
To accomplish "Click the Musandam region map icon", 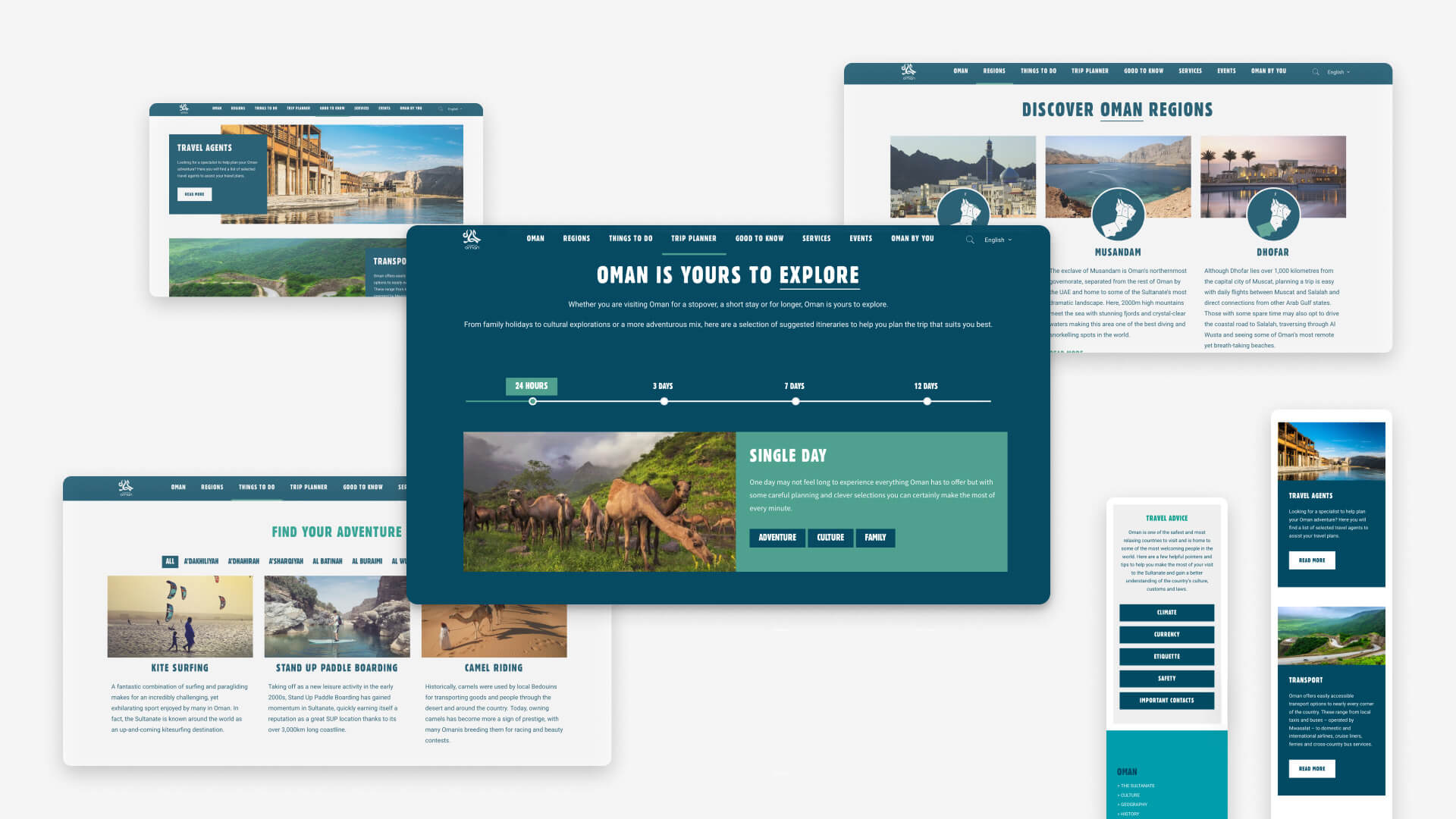I will pos(1118,215).
